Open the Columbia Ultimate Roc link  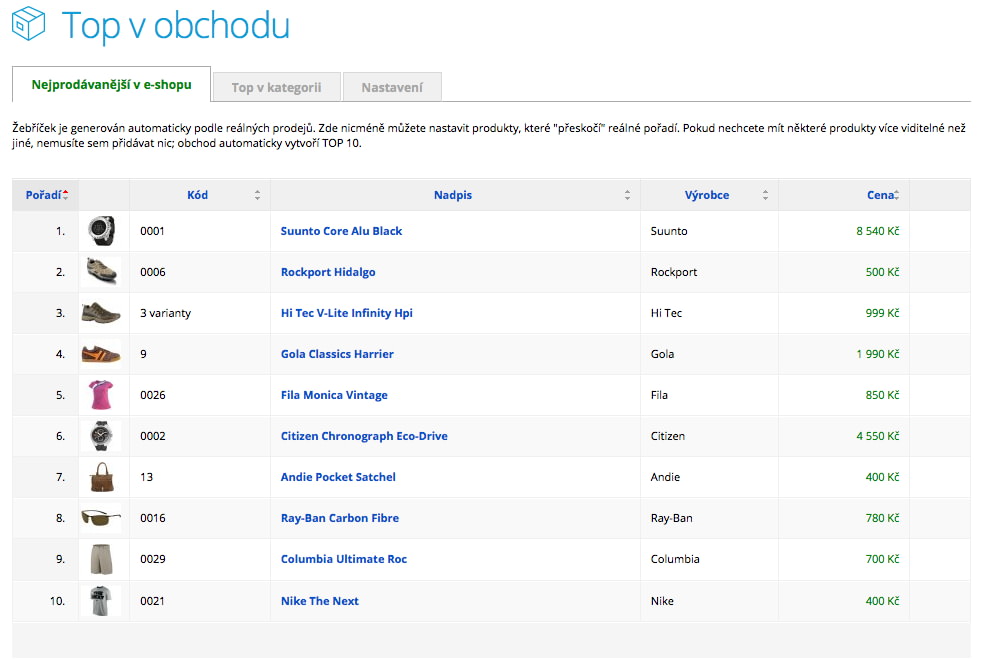[344, 559]
